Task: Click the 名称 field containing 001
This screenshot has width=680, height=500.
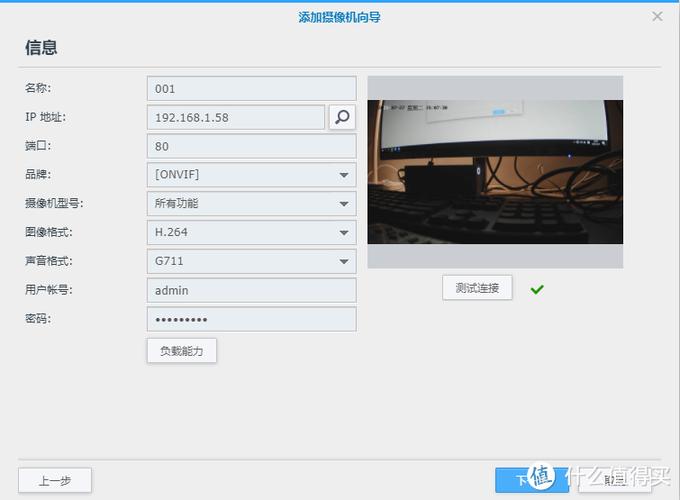Action: coord(252,88)
